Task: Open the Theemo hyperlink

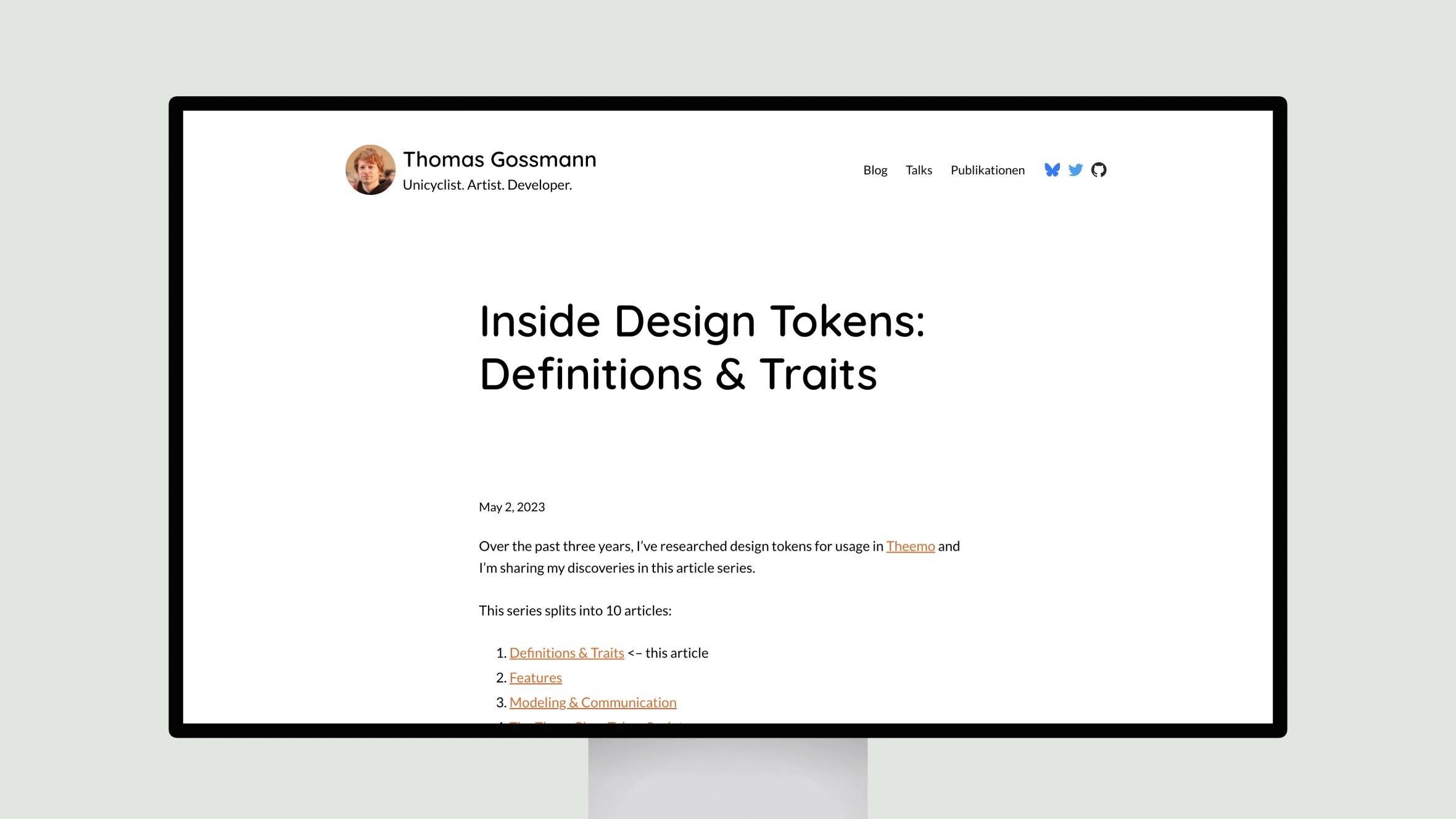Action: coord(910,545)
